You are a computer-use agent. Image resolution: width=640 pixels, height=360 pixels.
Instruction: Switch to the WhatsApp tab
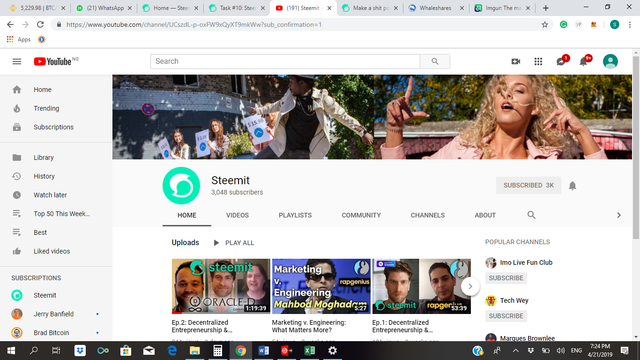[104, 8]
